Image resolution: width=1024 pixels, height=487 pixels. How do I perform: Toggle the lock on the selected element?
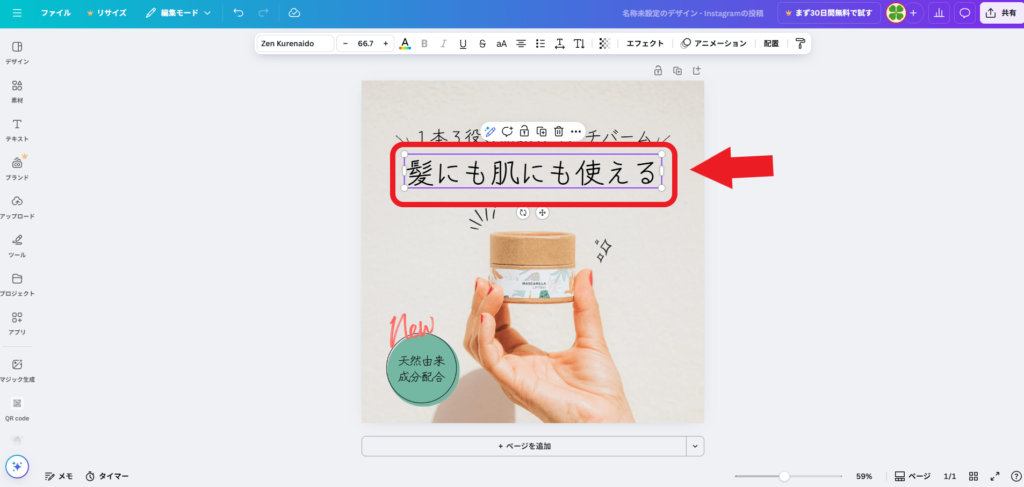(524, 131)
